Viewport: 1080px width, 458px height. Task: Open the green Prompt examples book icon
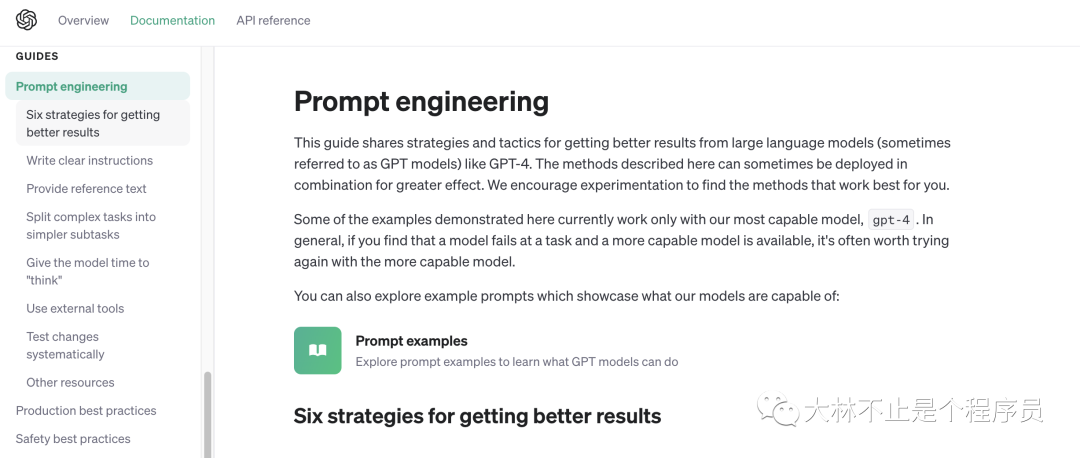(318, 351)
